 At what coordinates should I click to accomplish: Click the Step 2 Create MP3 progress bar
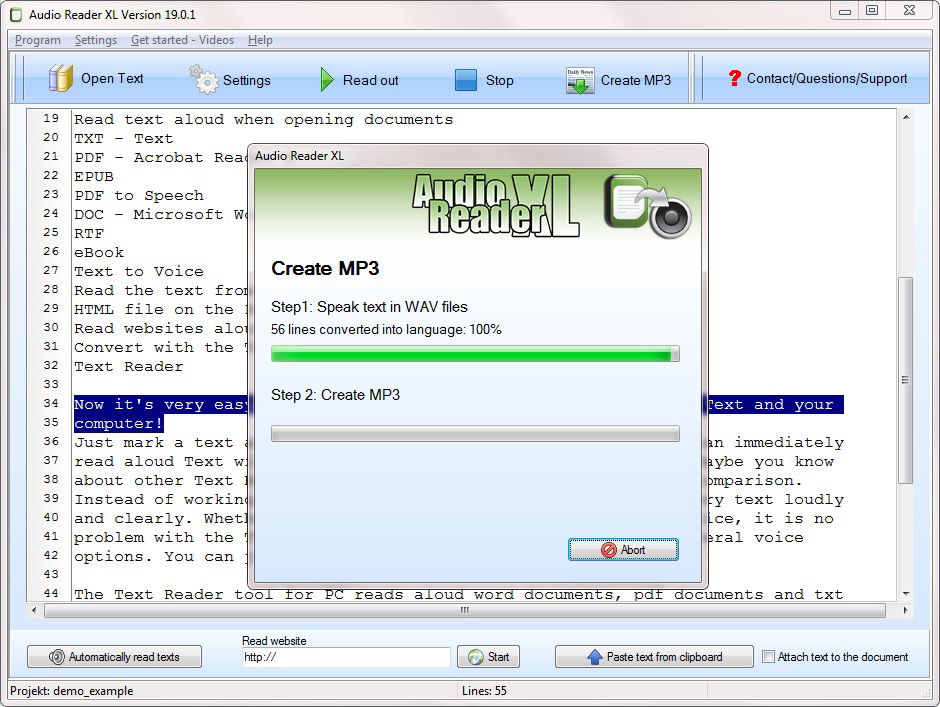click(x=475, y=434)
